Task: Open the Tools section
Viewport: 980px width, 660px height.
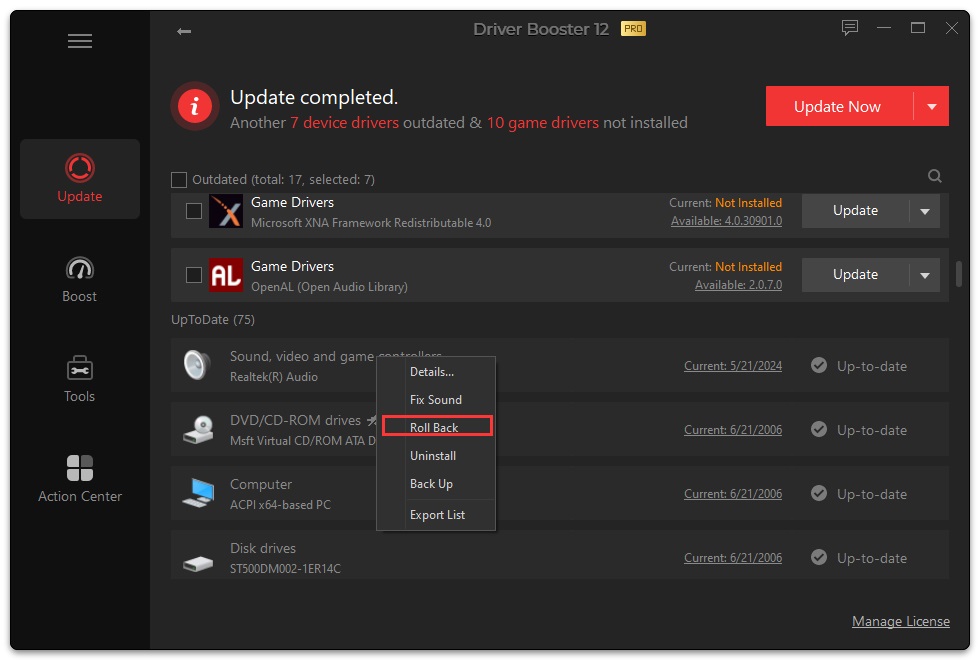Action: click(x=79, y=379)
